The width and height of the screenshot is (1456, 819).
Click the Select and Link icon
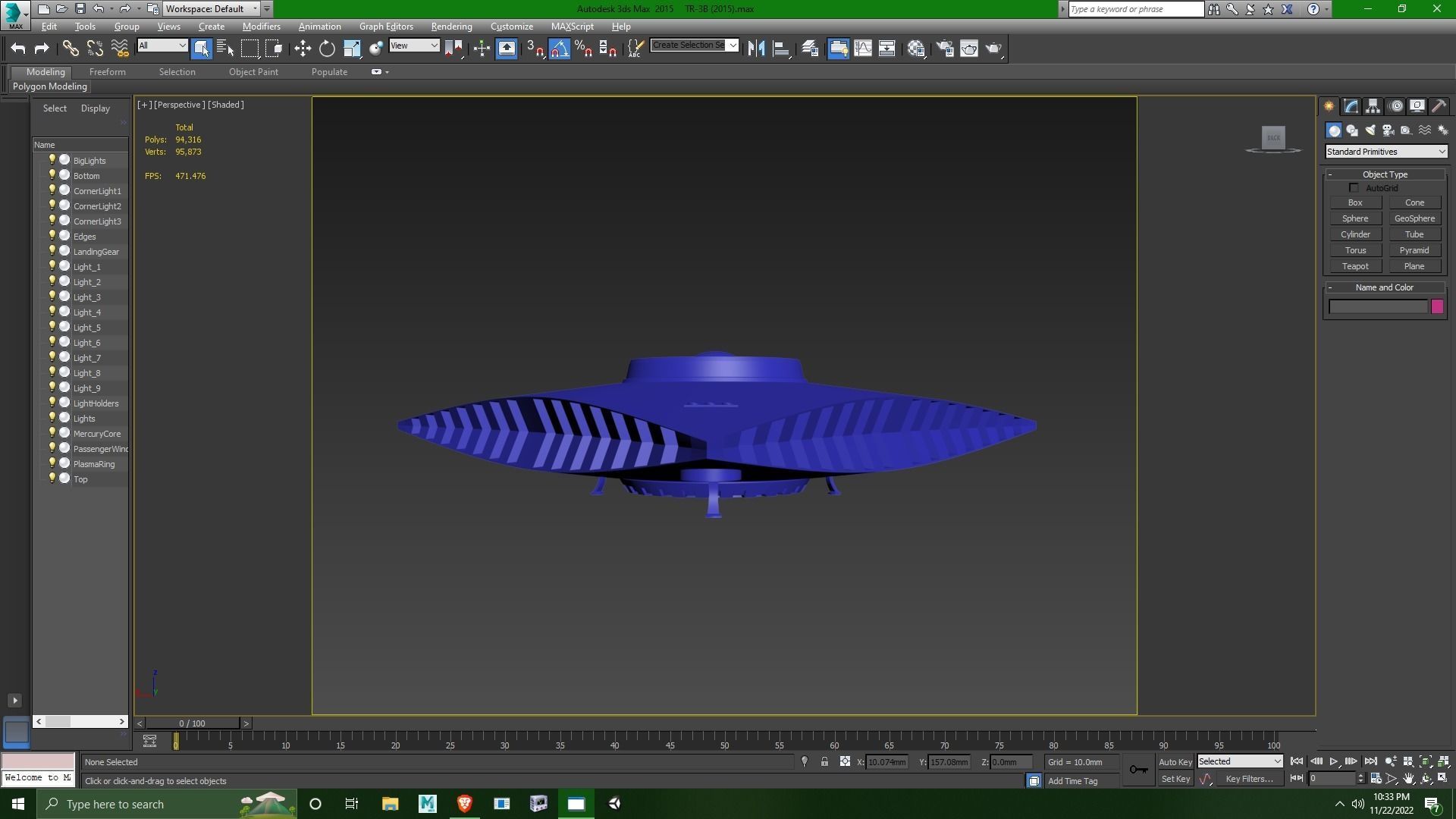[x=71, y=49]
